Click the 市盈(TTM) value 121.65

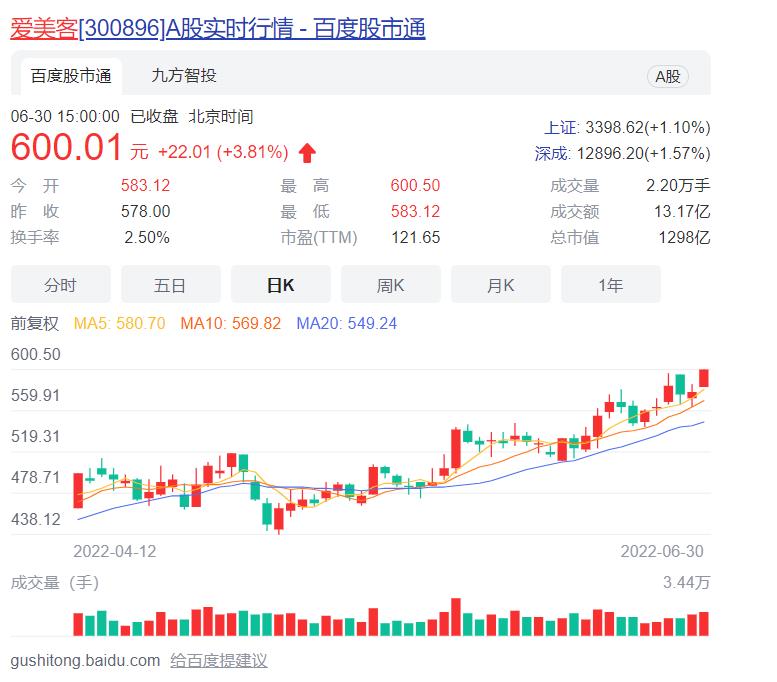tap(416, 237)
